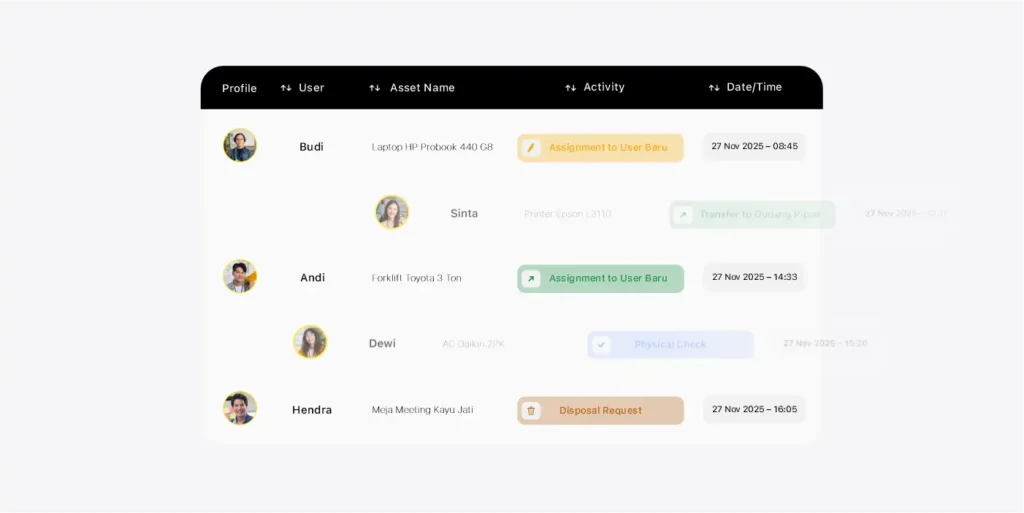Click the pencil icon in Budi's activity badge
This screenshot has width=1024, height=513.
click(531, 148)
